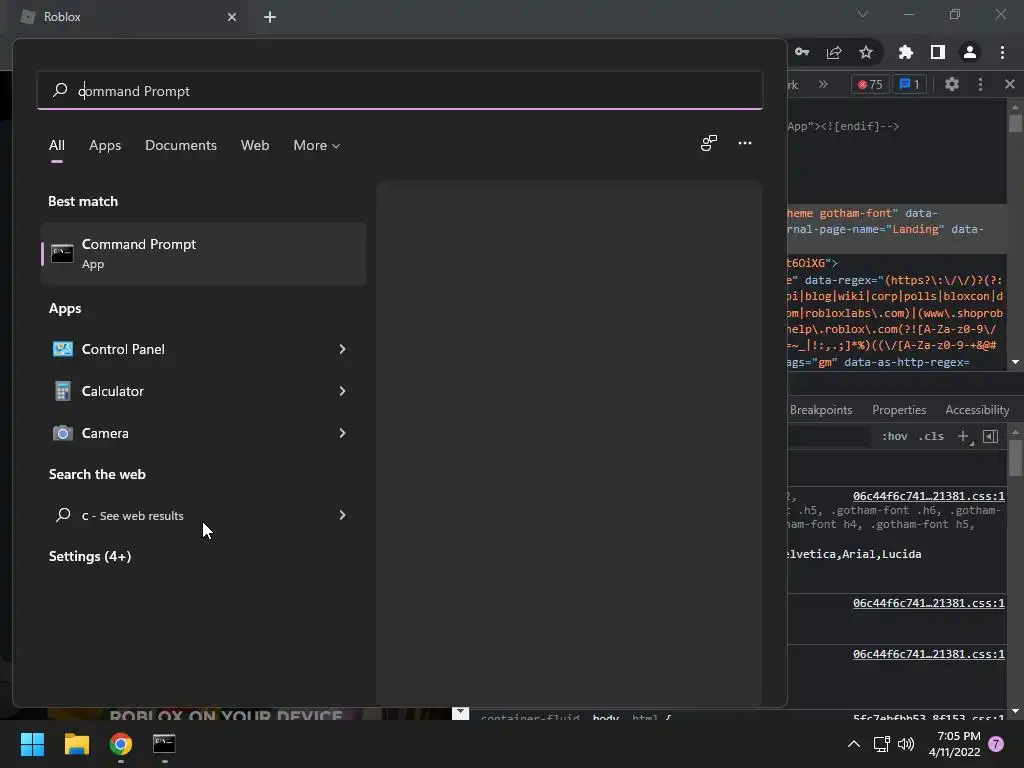The width and height of the screenshot is (1024, 768).
Task: Expand web results chevron for 'c'
Action: (342, 515)
